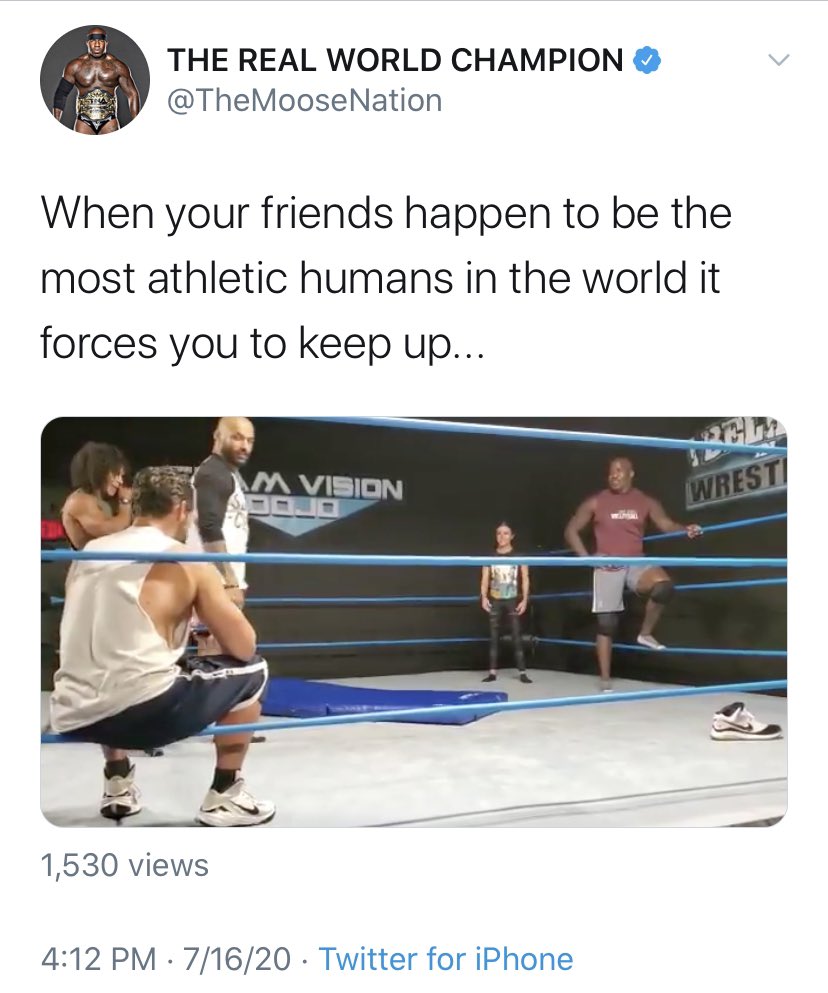Click the 7/16/20 date
This screenshot has height=993, width=828.
click(x=237, y=958)
